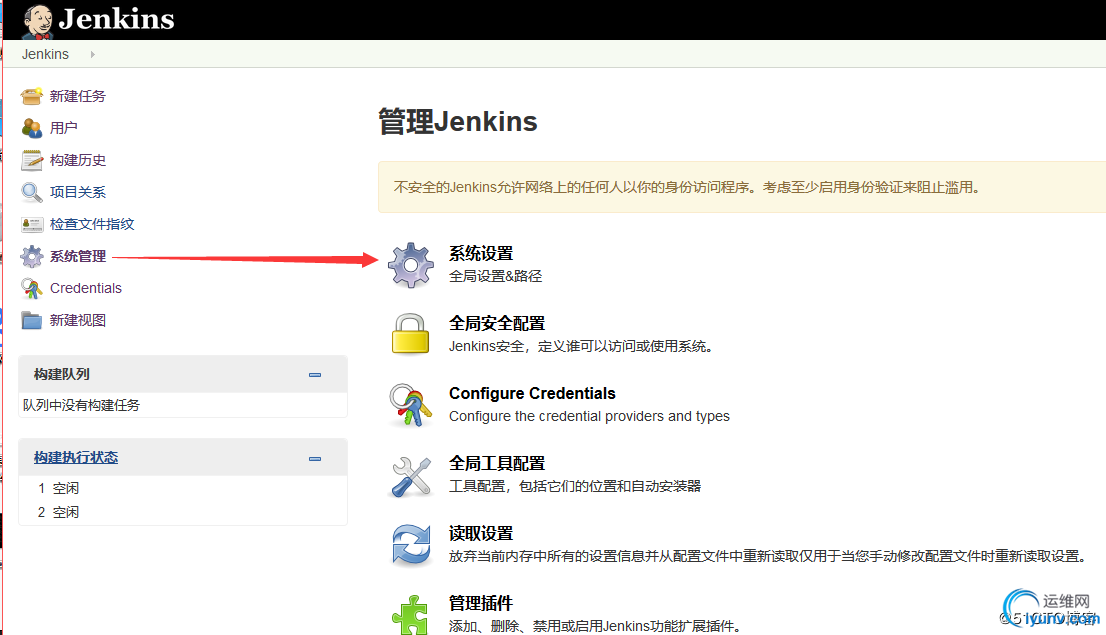Open the 系统设置 large gear icon
Screen dimensions: 1106x635
point(411,265)
